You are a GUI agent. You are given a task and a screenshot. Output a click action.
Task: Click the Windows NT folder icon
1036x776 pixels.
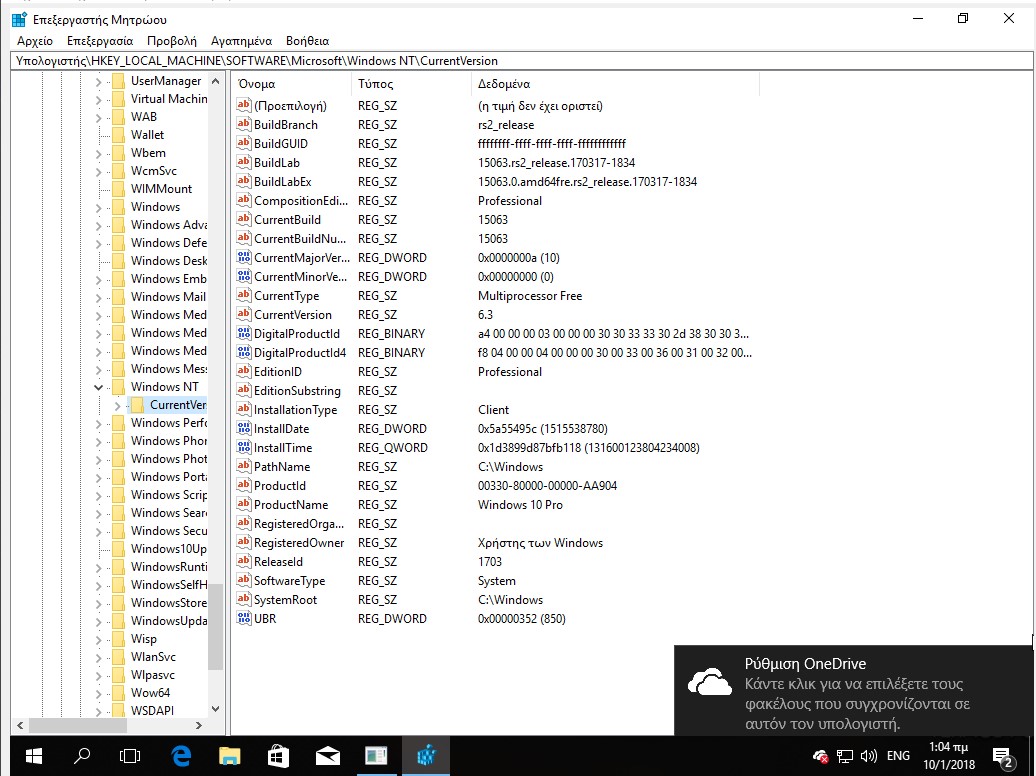pos(118,387)
